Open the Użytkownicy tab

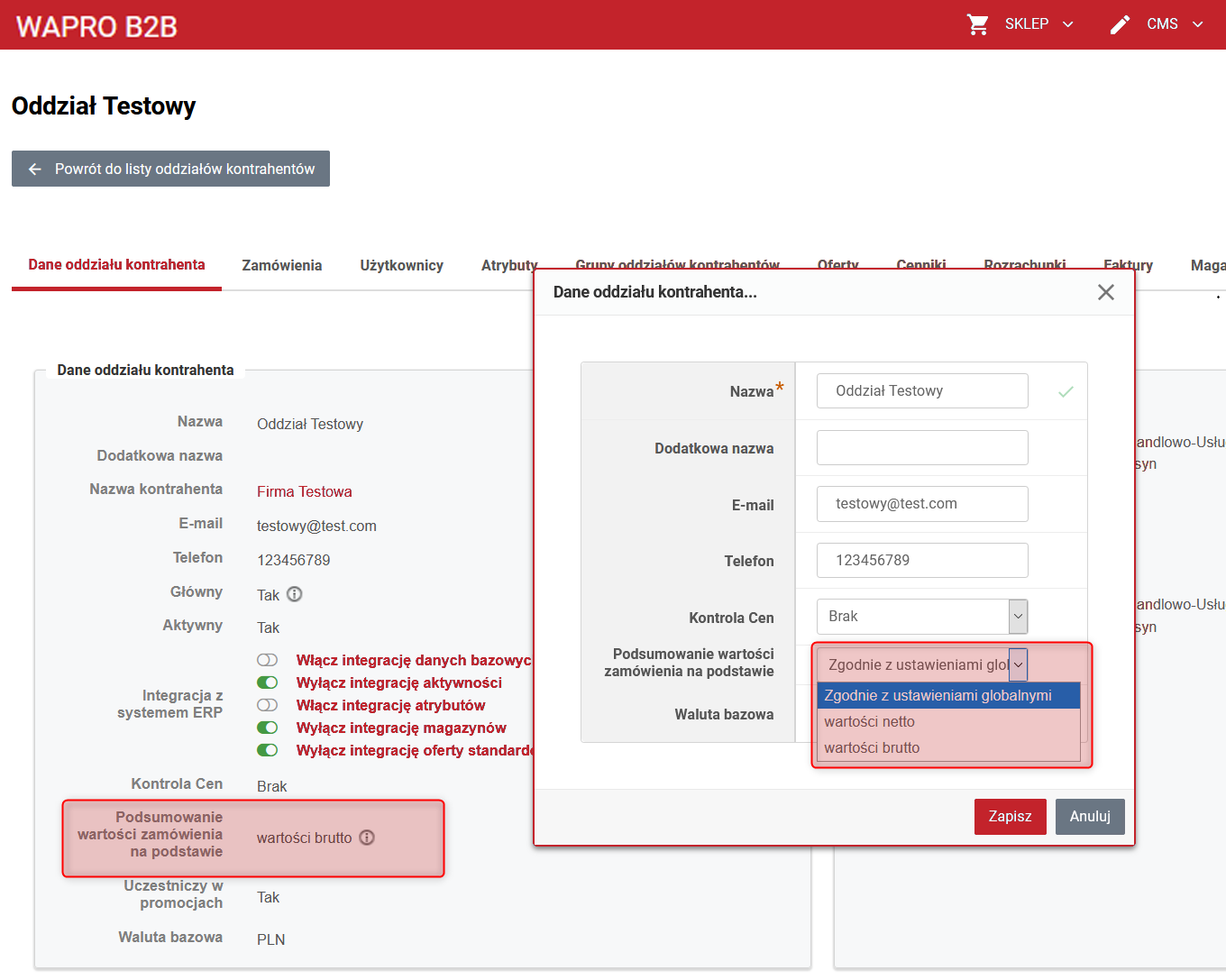[402, 265]
